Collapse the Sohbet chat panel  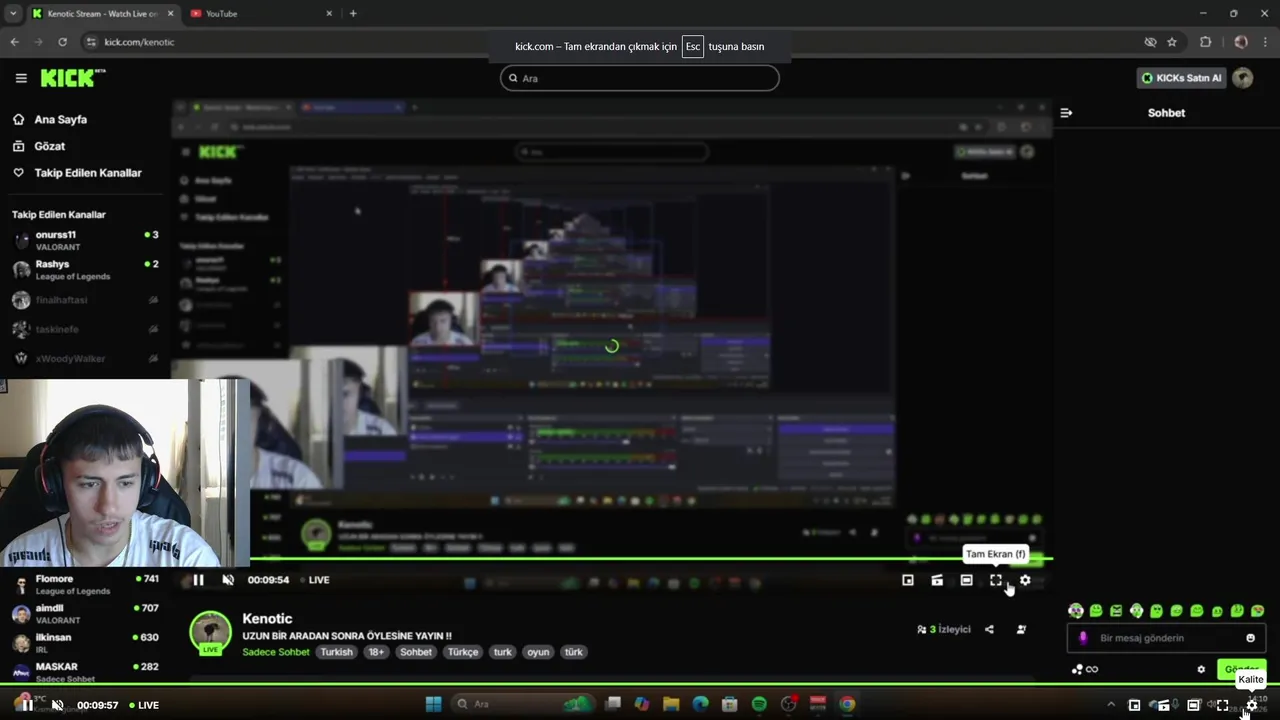(1066, 113)
